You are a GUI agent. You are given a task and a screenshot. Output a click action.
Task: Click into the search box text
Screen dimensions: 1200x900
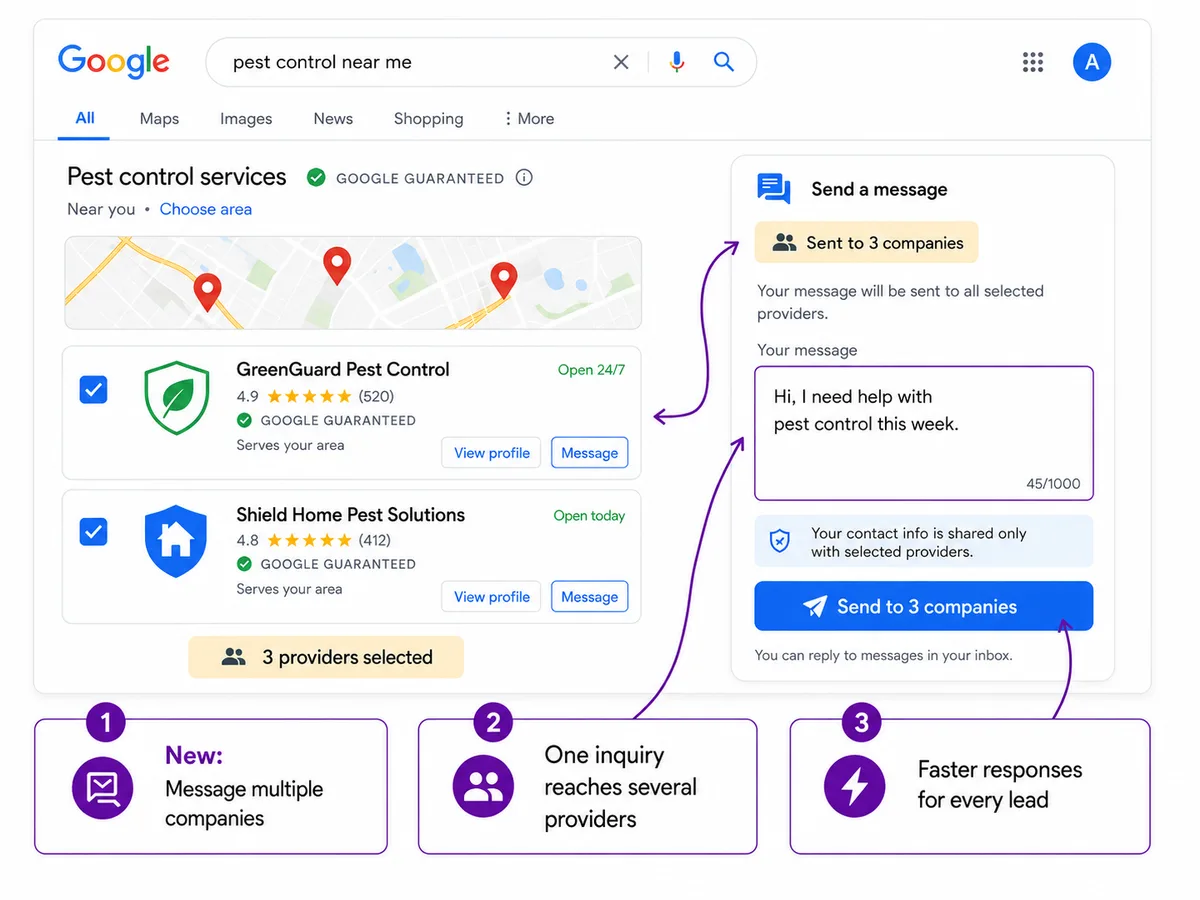pyautogui.click(x=322, y=62)
